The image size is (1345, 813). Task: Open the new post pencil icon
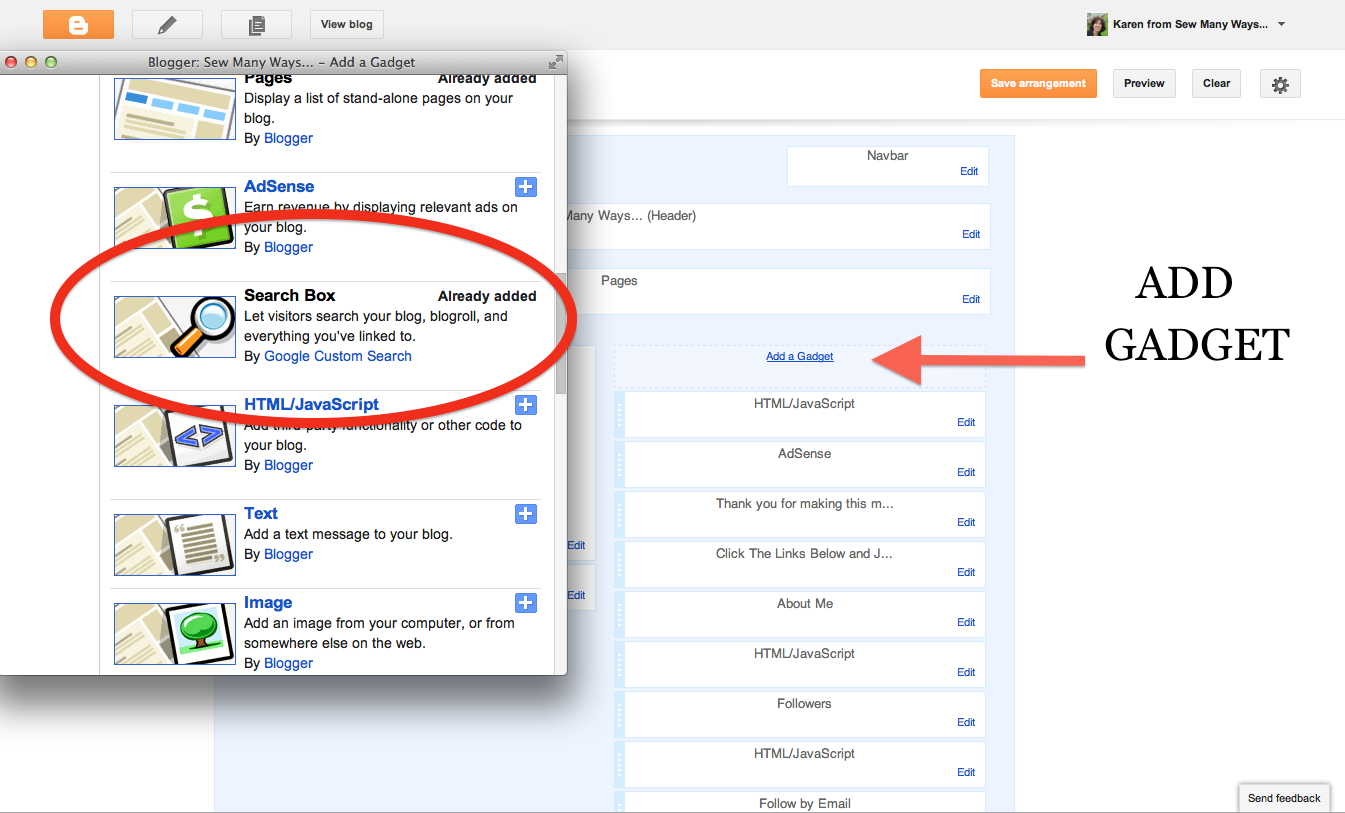click(166, 24)
